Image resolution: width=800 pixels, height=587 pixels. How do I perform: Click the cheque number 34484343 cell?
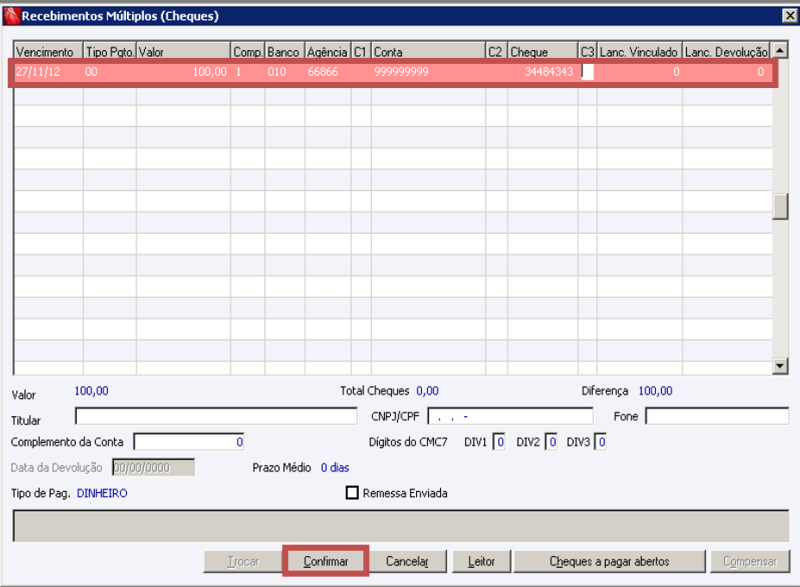[543, 72]
